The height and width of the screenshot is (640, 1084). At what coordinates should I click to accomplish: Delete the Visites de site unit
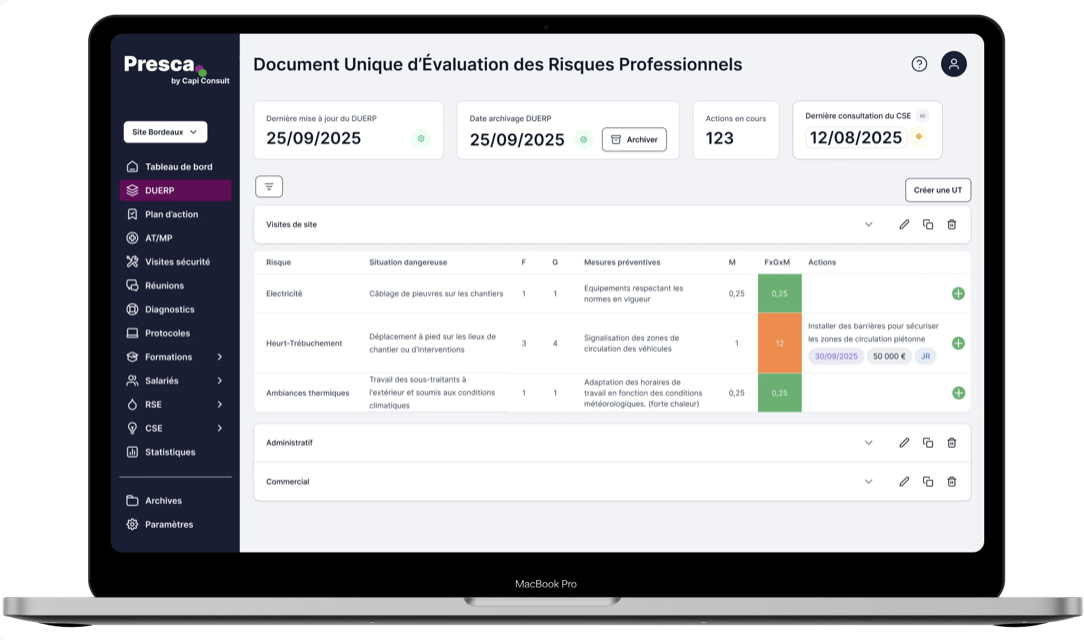(952, 225)
